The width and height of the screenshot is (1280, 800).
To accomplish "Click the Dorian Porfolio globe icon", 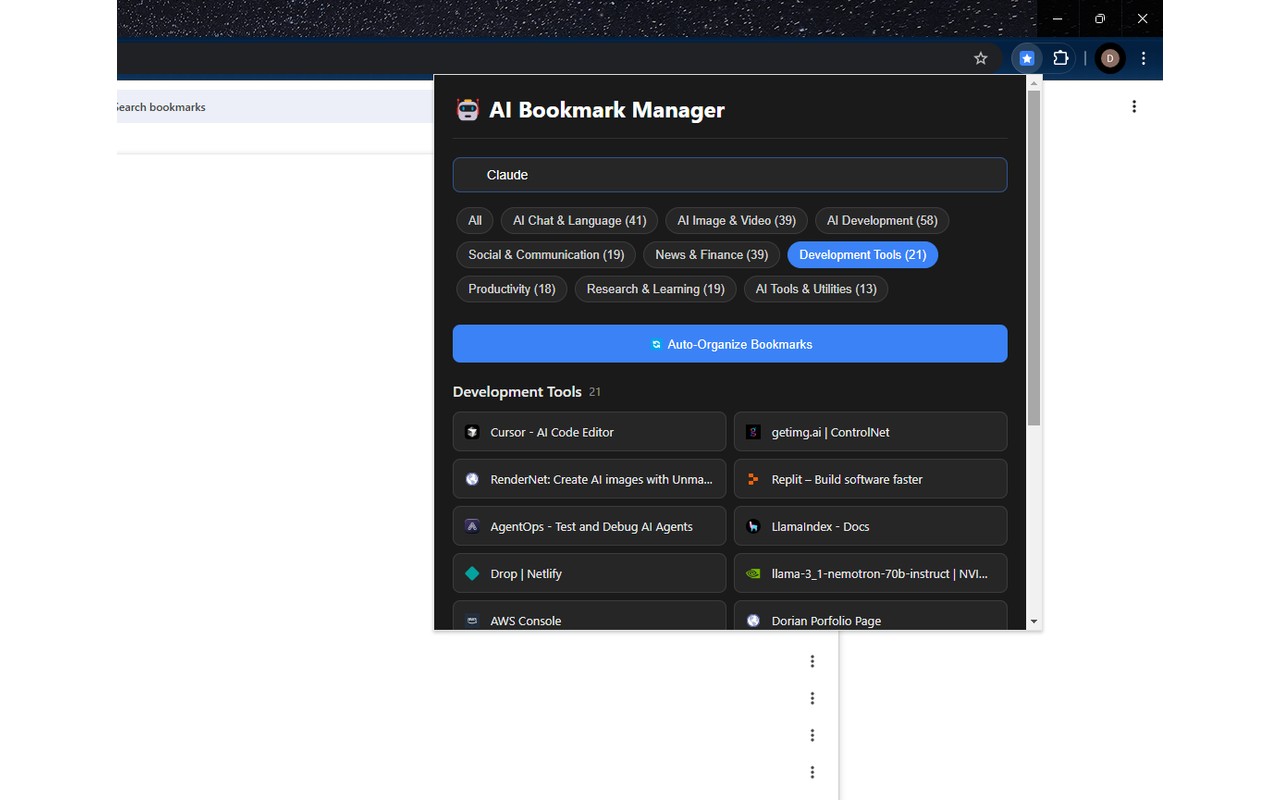I will (753, 620).
